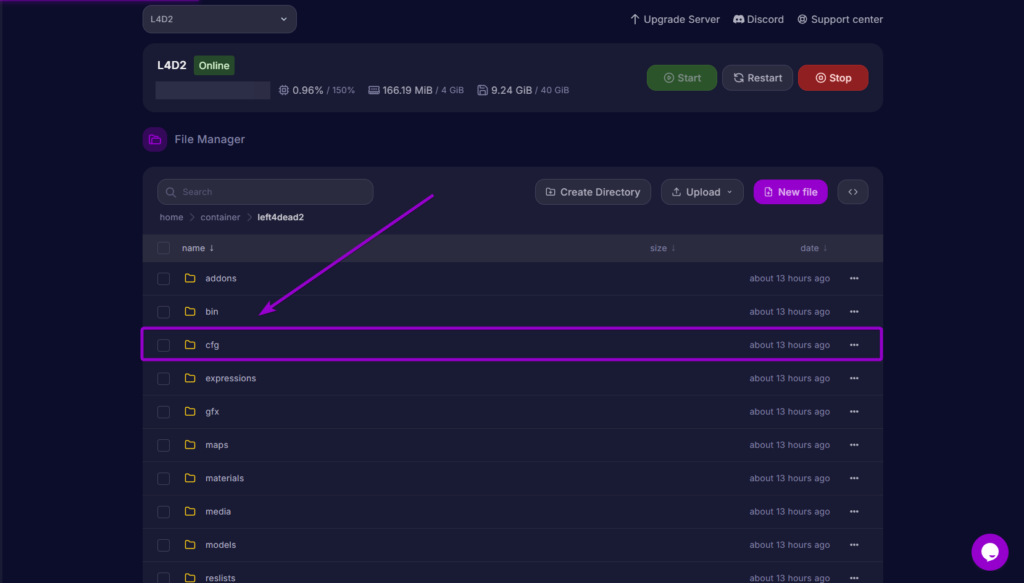Click the File Manager folder icon
The width and height of the screenshot is (1024, 583).
coord(155,140)
